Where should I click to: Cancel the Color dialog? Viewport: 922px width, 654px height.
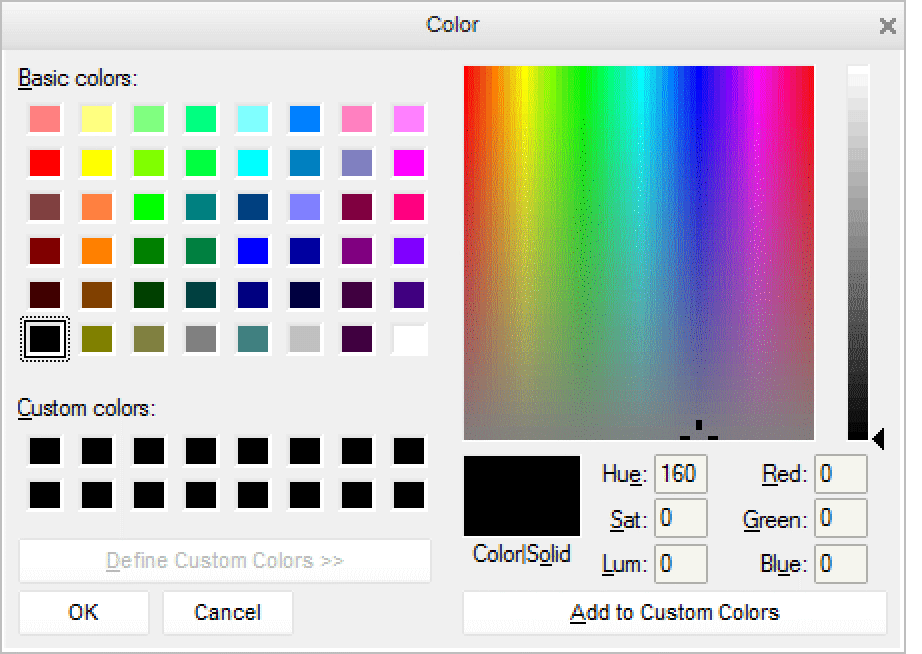227,612
